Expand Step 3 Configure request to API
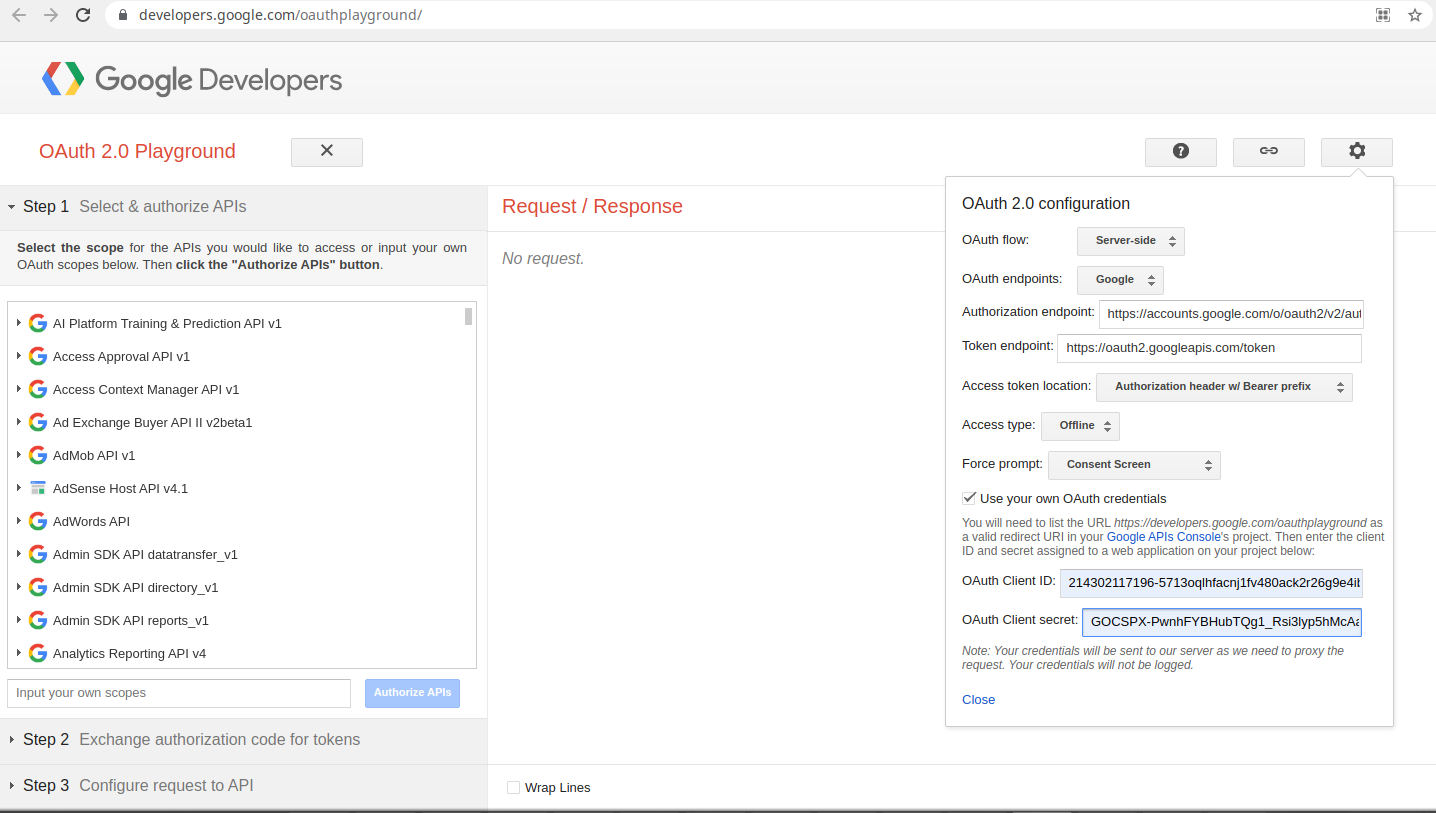1436x813 pixels. click(x=243, y=786)
